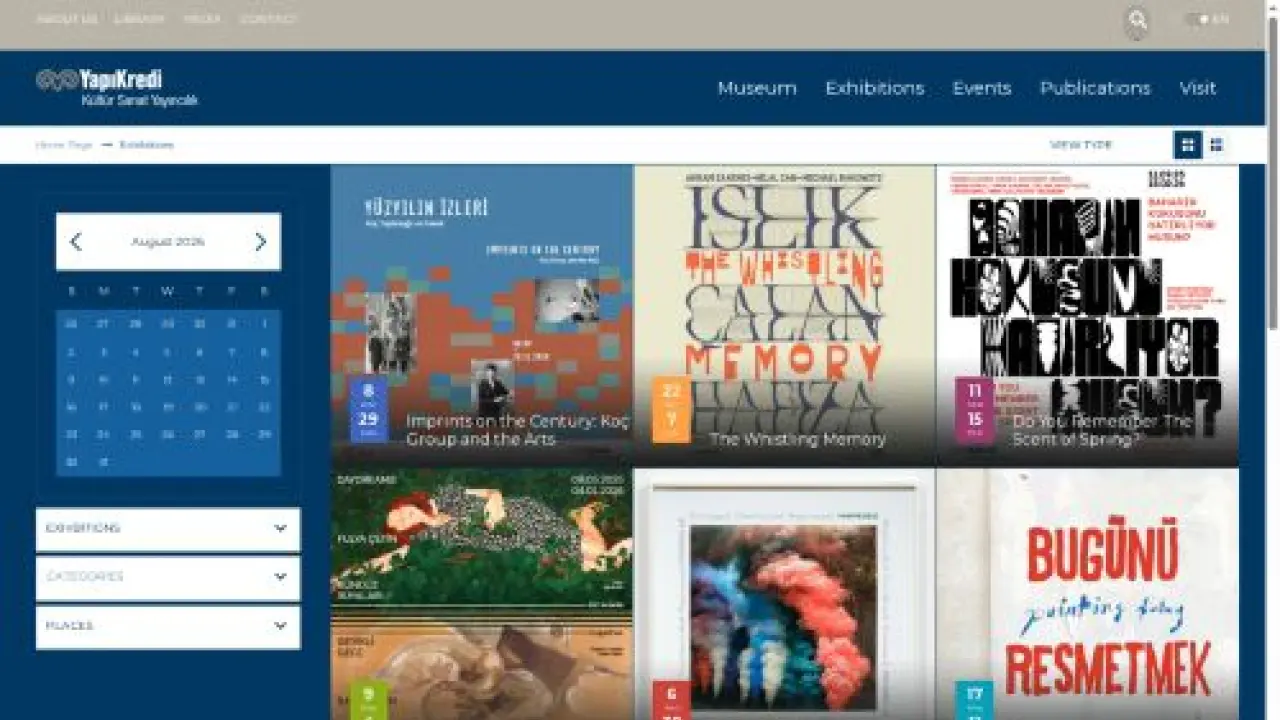The width and height of the screenshot is (1280, 720).
Task: Open the Bugünü Resmetmek exhibition card
Action: point(1088,594)
